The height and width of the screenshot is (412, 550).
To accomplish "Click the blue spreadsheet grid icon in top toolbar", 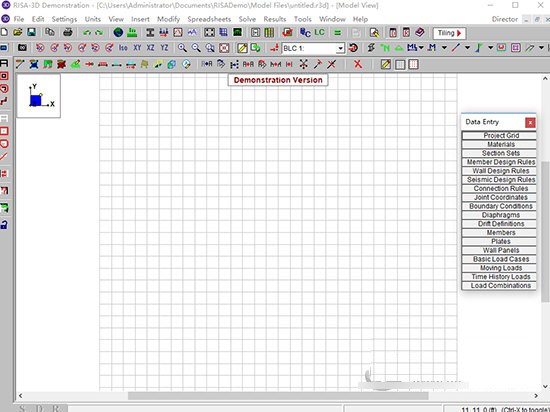I will pyautogui.click(x=223, y=33).
